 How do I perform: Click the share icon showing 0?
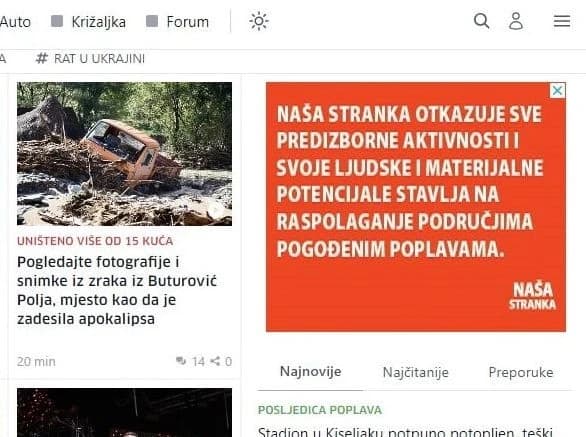[x=215, y=361]
